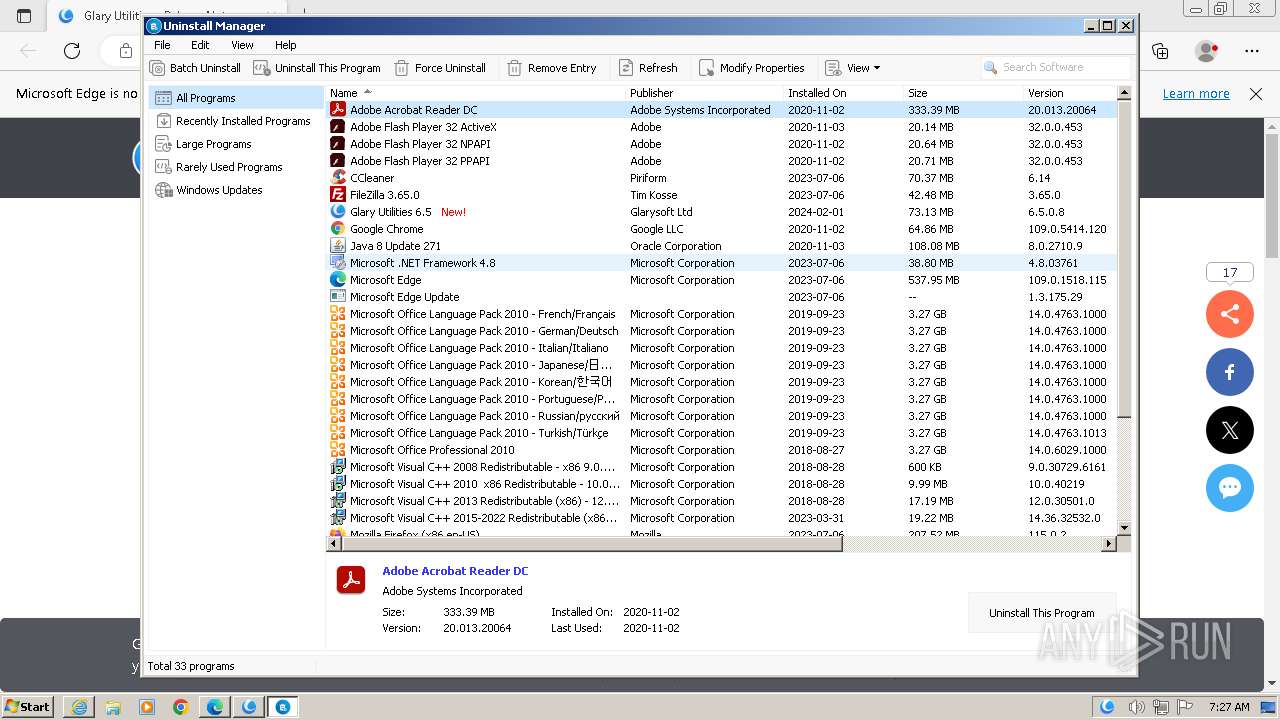Select Office Language Pack Turkish/Türkçe
The width and height of the screenshot is (1280, 720).
(721, 433)
